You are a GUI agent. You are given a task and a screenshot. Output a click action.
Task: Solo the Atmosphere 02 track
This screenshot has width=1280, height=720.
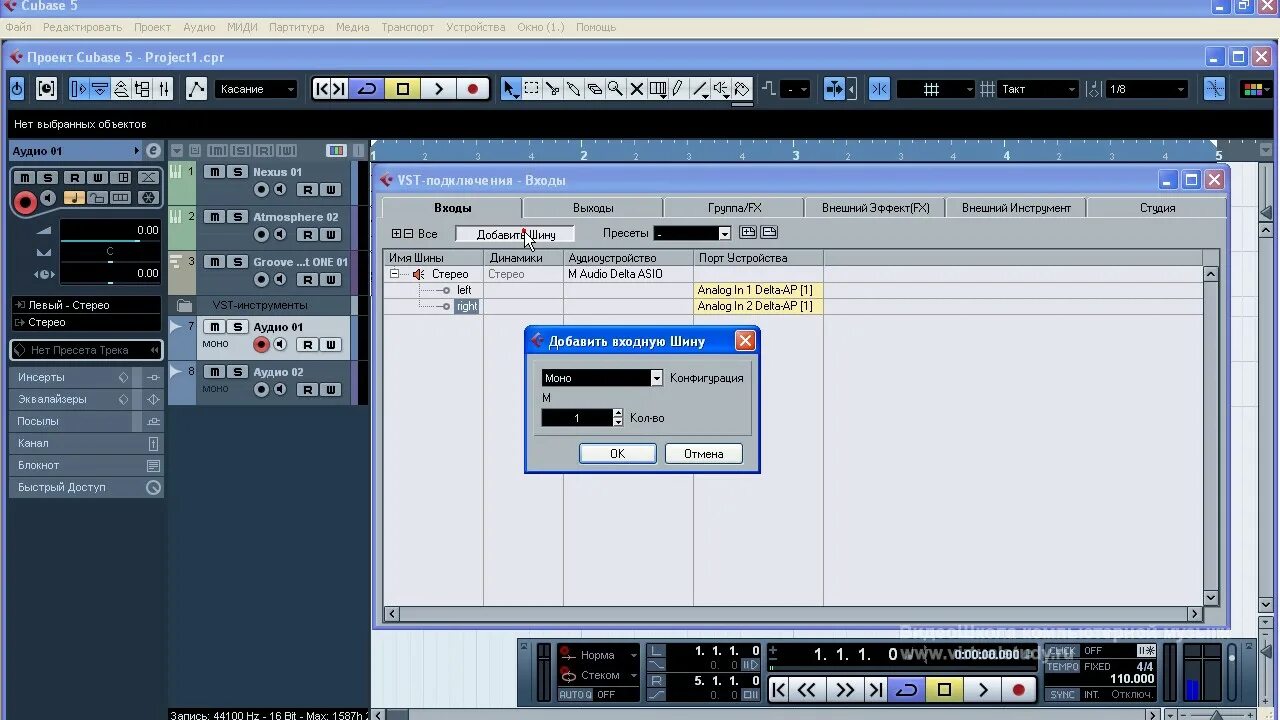click(237, 217)
